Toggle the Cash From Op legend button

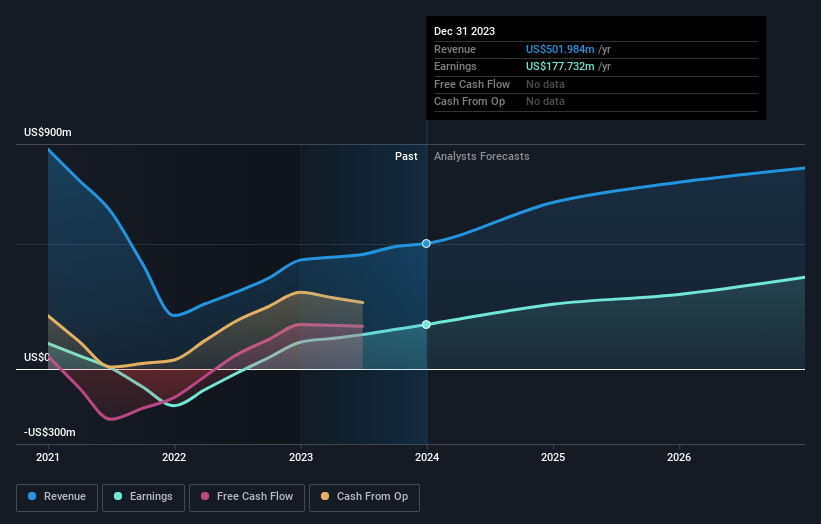pyautogui.click(x=364, y=497)
